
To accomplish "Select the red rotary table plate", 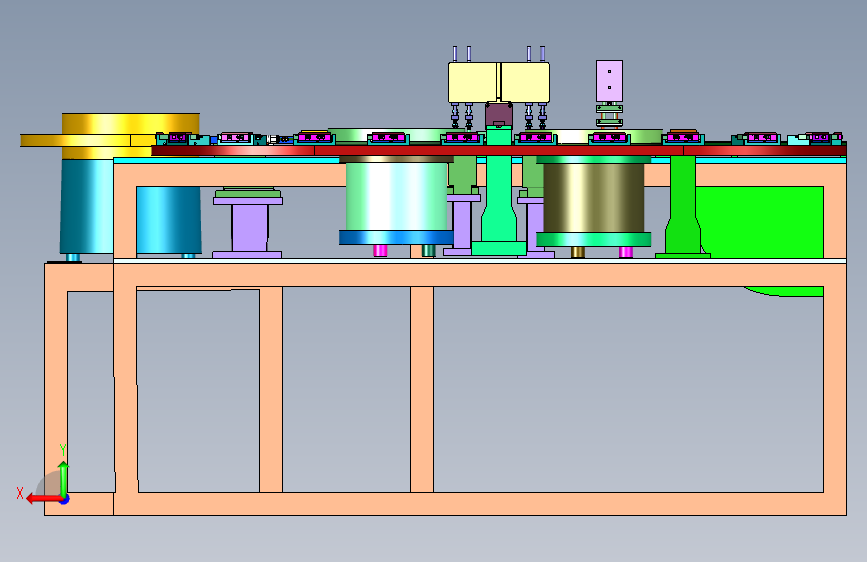I will pos(499,150).
